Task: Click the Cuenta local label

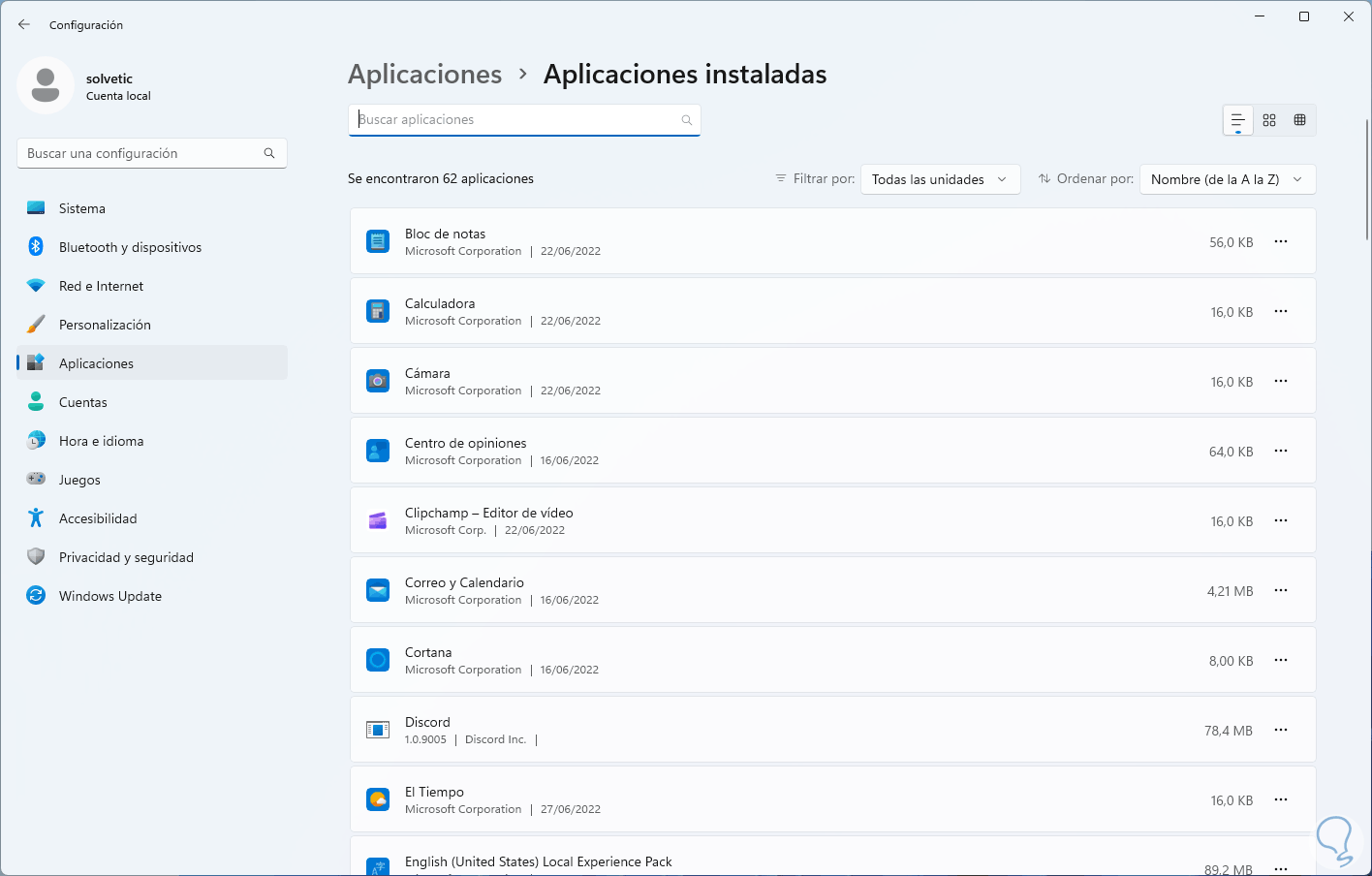Action: [x=118, y=96]
